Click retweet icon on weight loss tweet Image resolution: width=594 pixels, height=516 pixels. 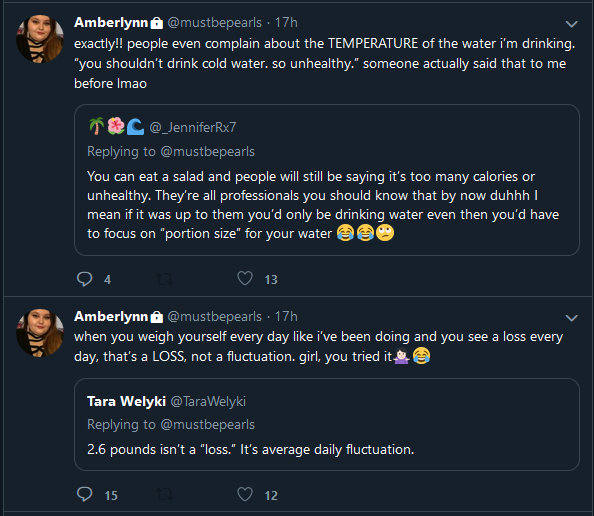[164, 495]
